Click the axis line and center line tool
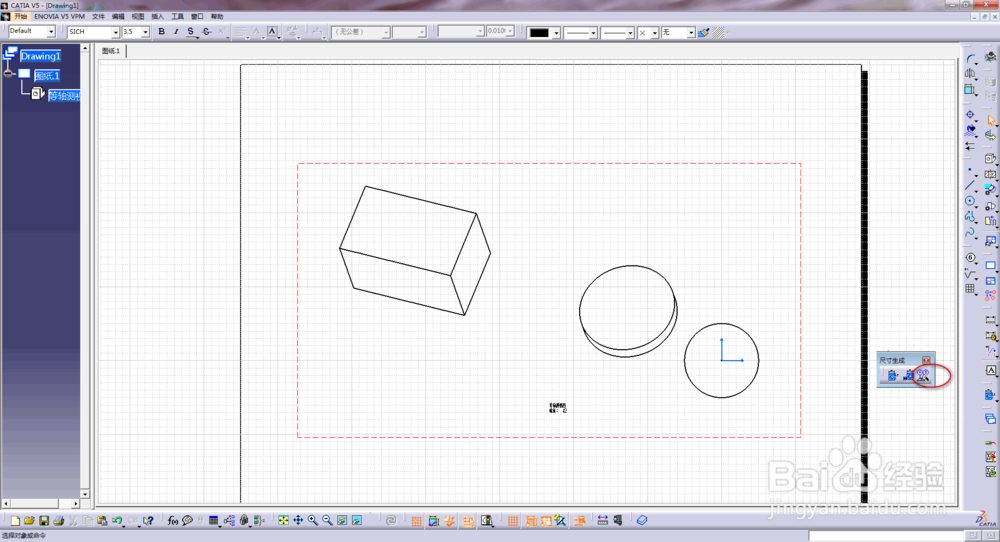Image resolution: width=1000 pixels, height=542 pixels. coord(970,115)
